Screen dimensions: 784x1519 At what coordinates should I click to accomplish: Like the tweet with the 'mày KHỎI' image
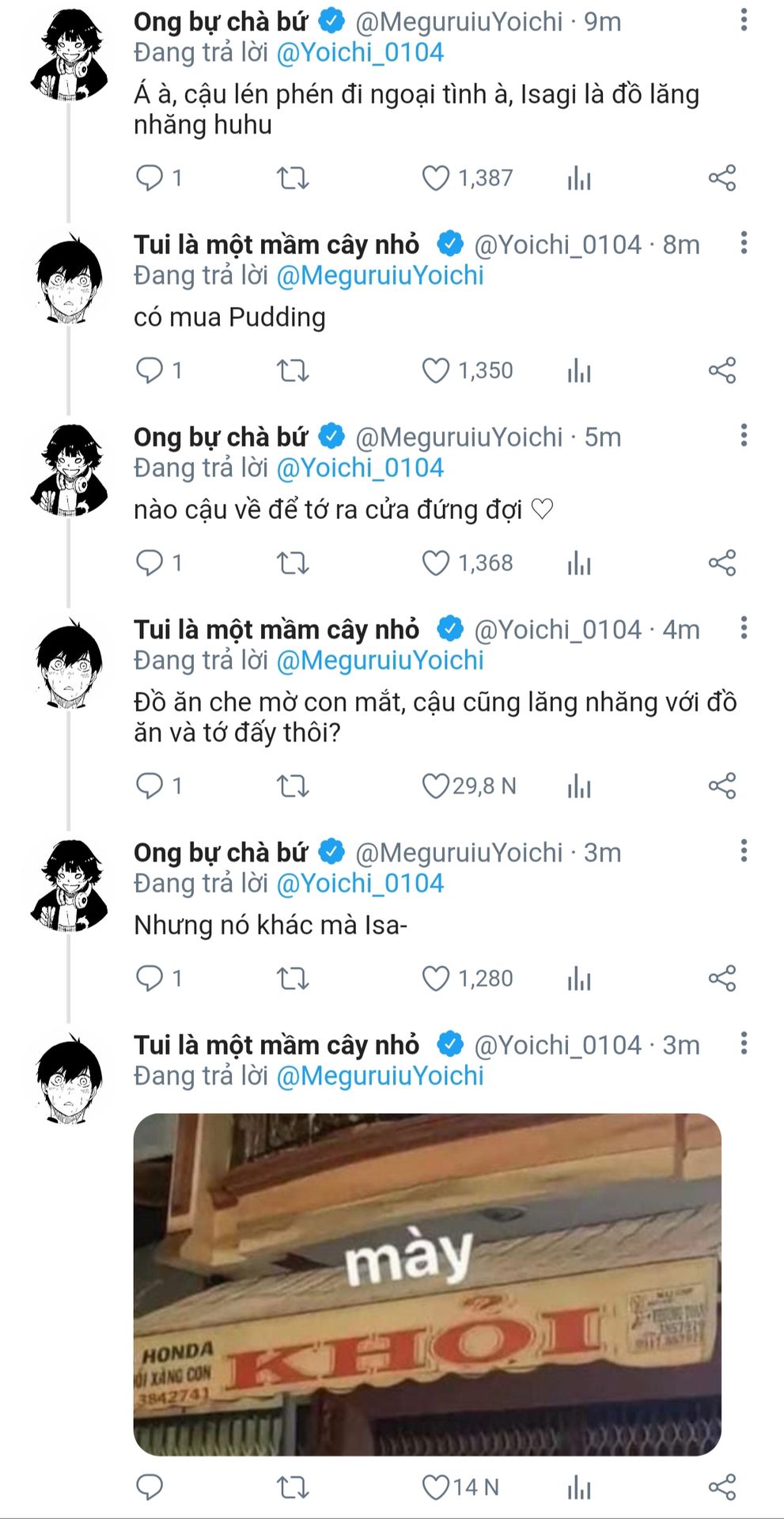tap(435, 1487)
